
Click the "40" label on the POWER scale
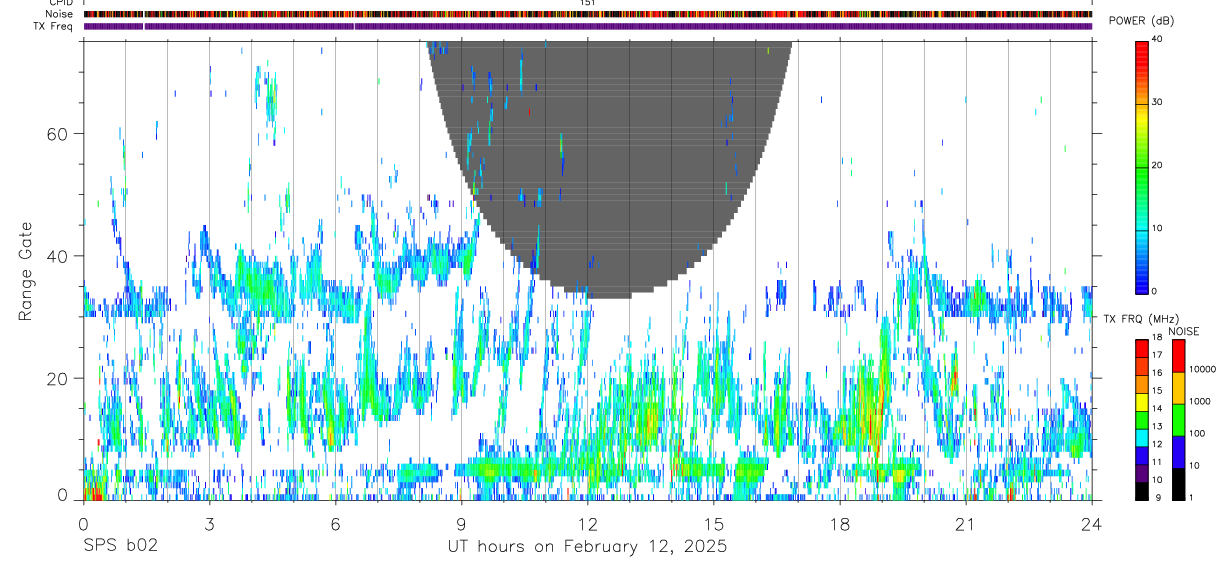coord(1158,39)
